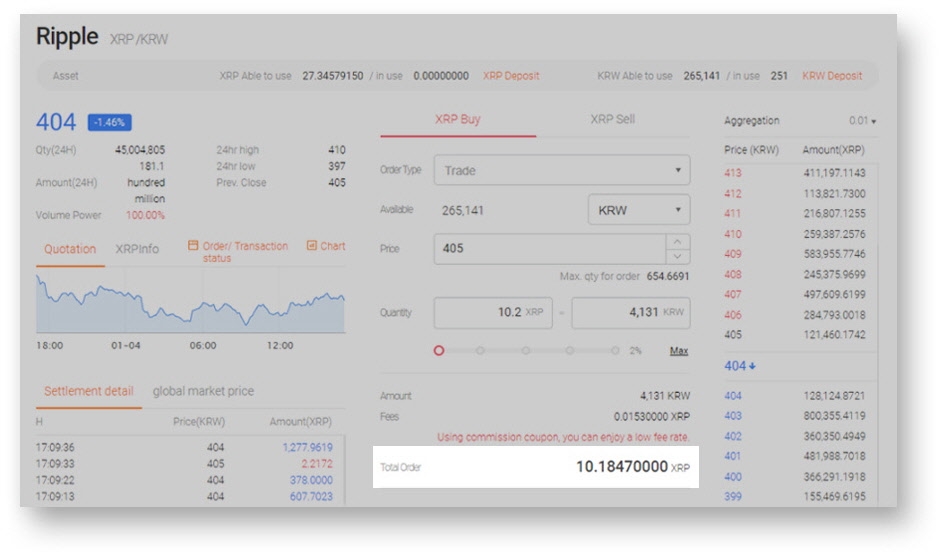Click the Total Order 10.18470000 XRP value
The image size is (947, 557).
(633, 467)
